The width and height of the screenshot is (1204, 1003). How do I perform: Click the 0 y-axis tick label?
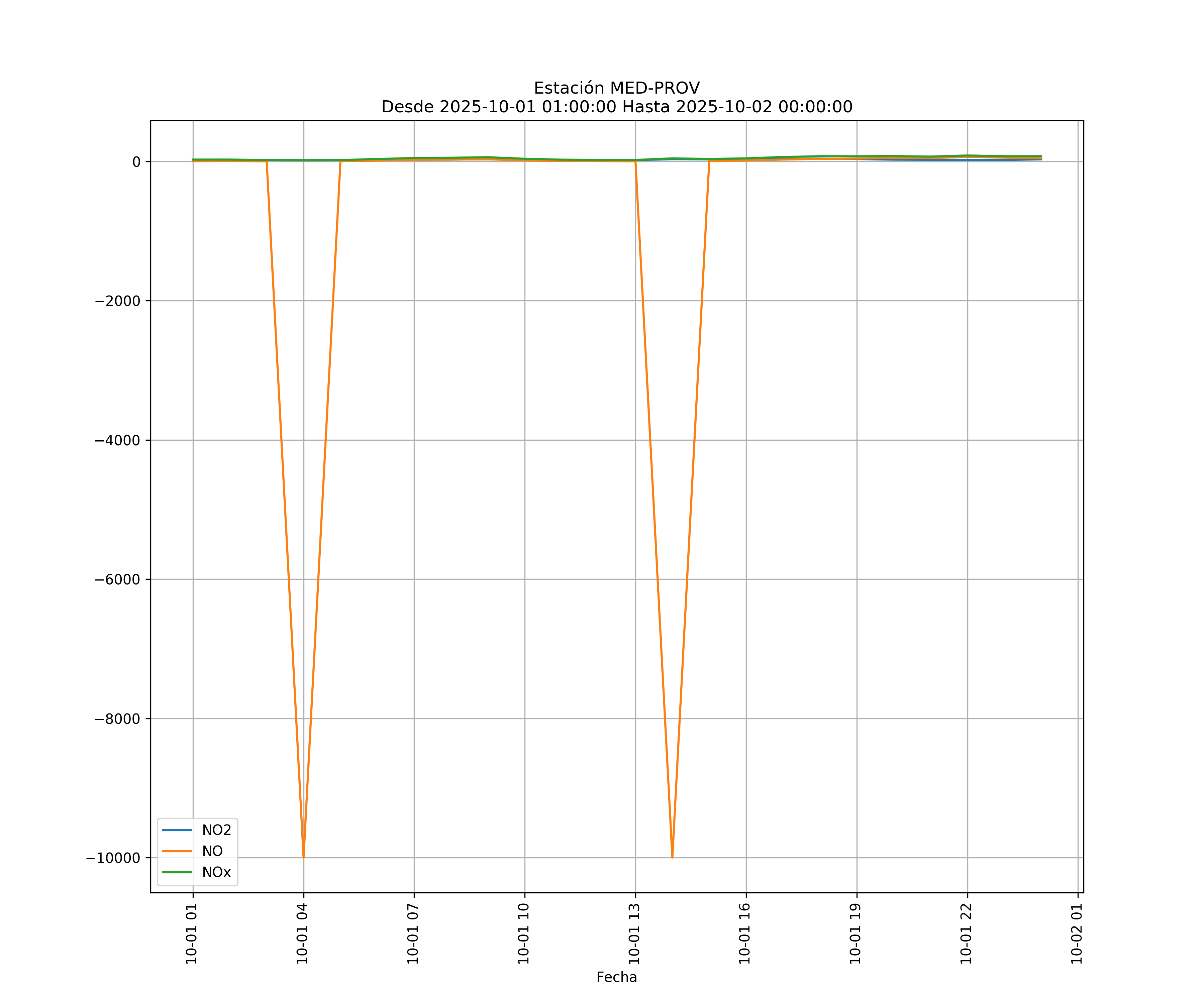tap(136, 162)
